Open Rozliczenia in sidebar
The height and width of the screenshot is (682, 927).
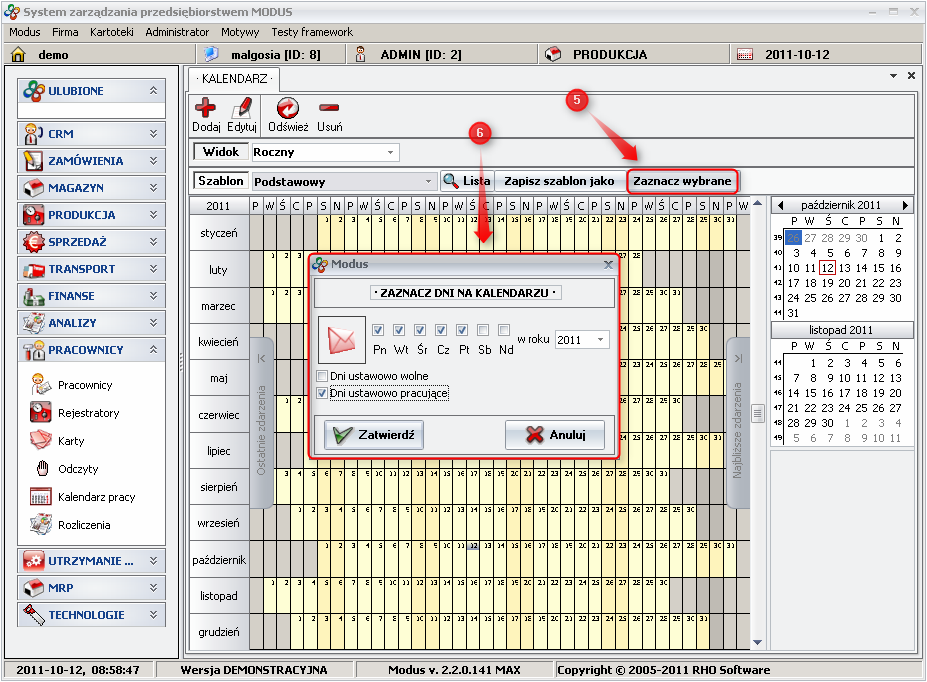tap(84, 525)
